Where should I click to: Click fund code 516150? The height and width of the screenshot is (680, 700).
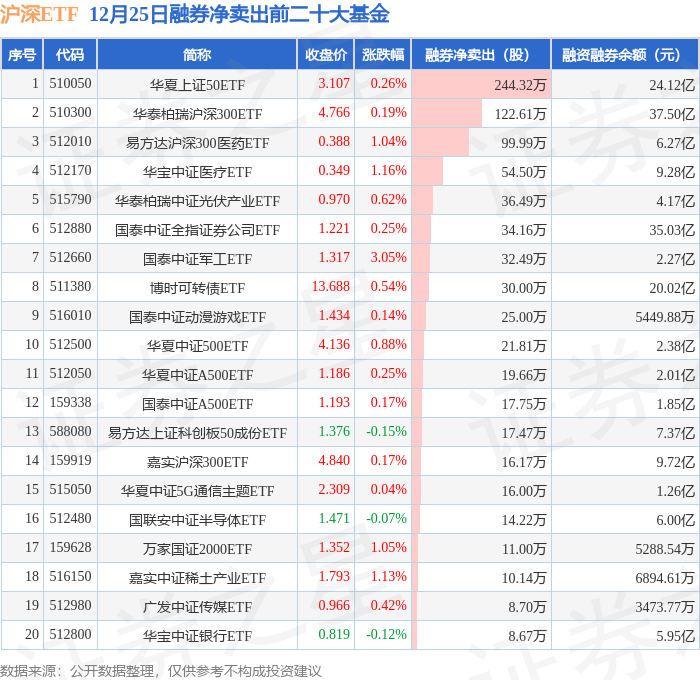70,576
